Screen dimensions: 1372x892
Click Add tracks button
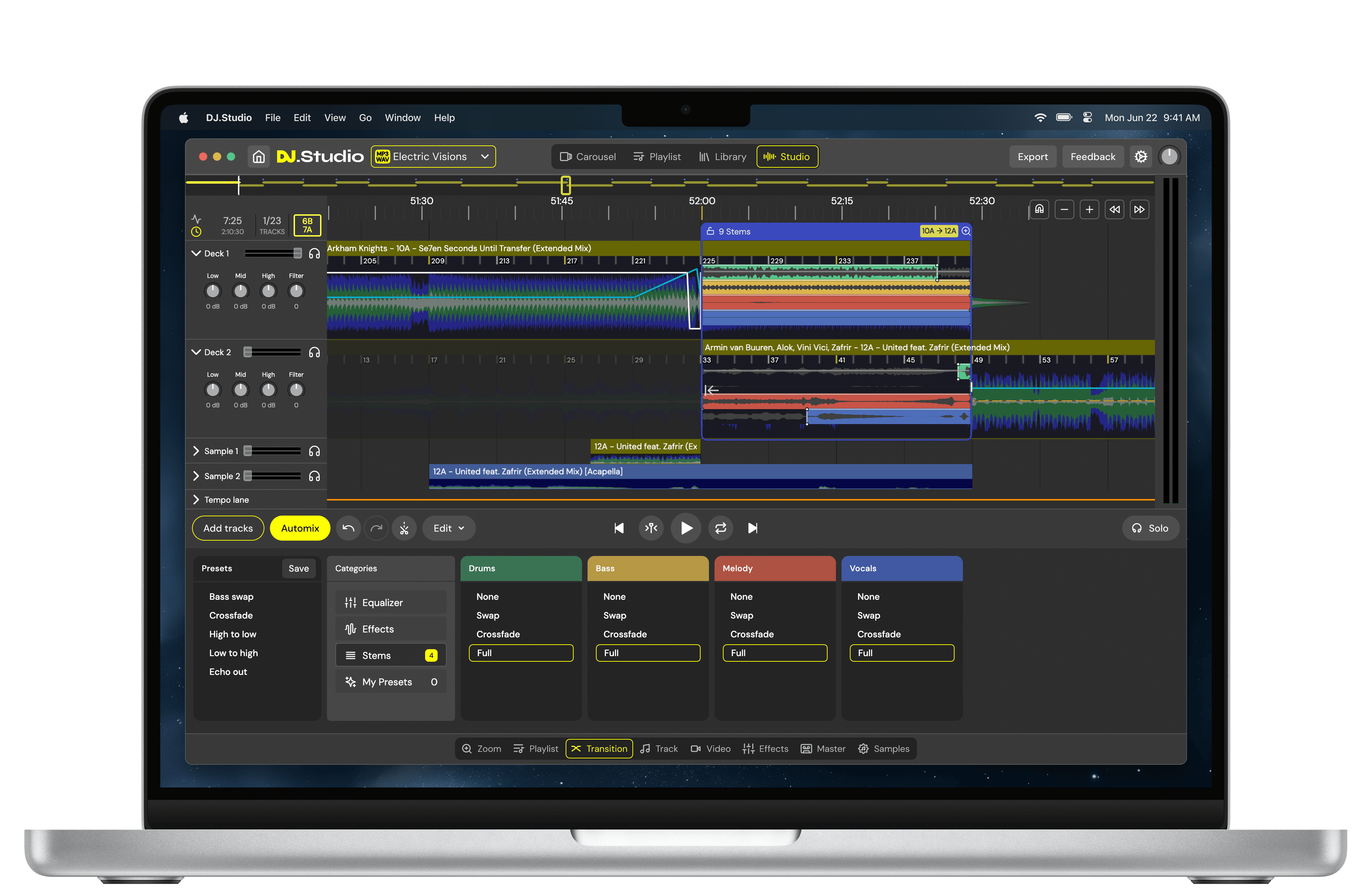(x=228, y=528)
